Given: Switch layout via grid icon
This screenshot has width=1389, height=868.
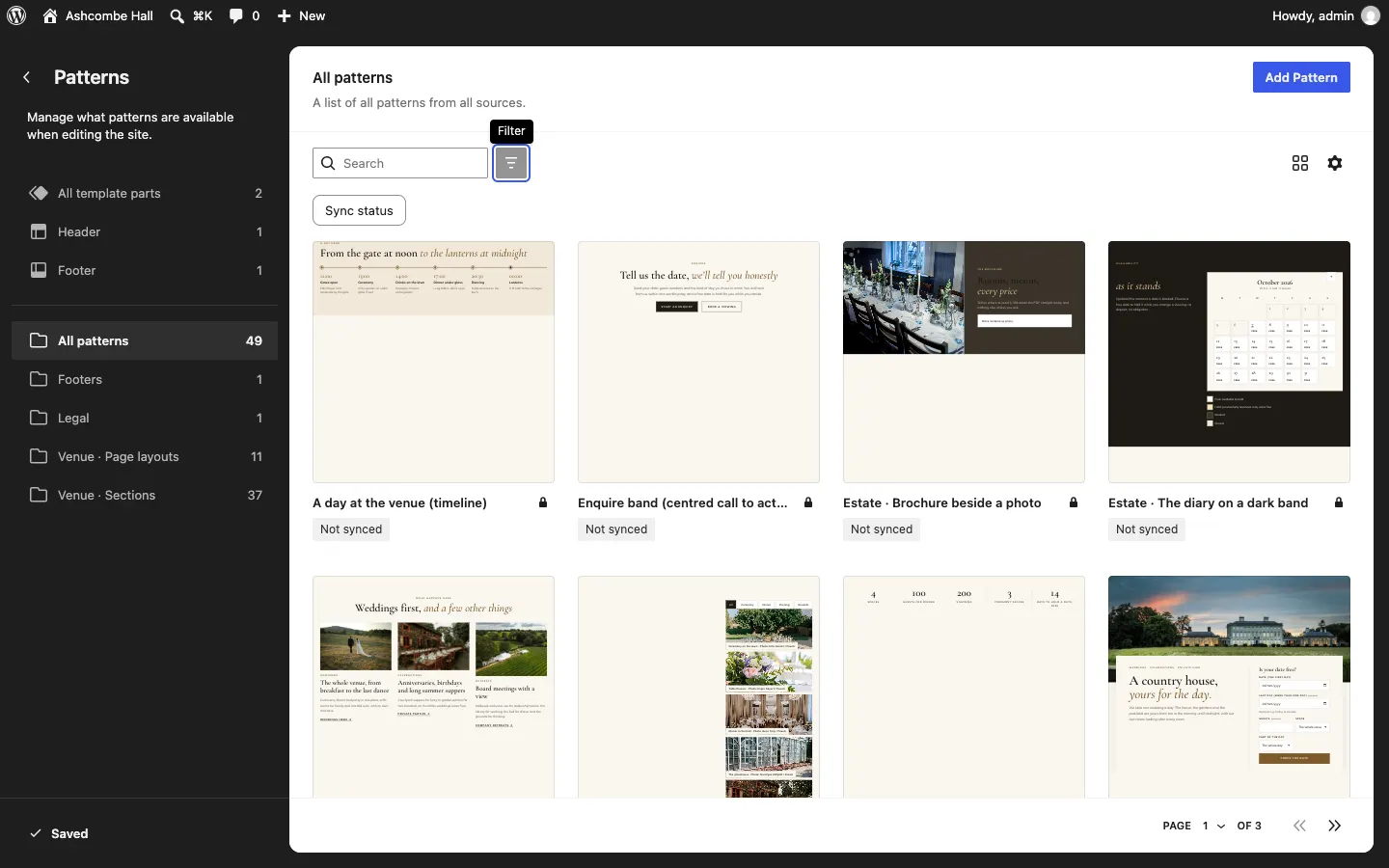Looking at the screenshot, I should point(1300,163).
